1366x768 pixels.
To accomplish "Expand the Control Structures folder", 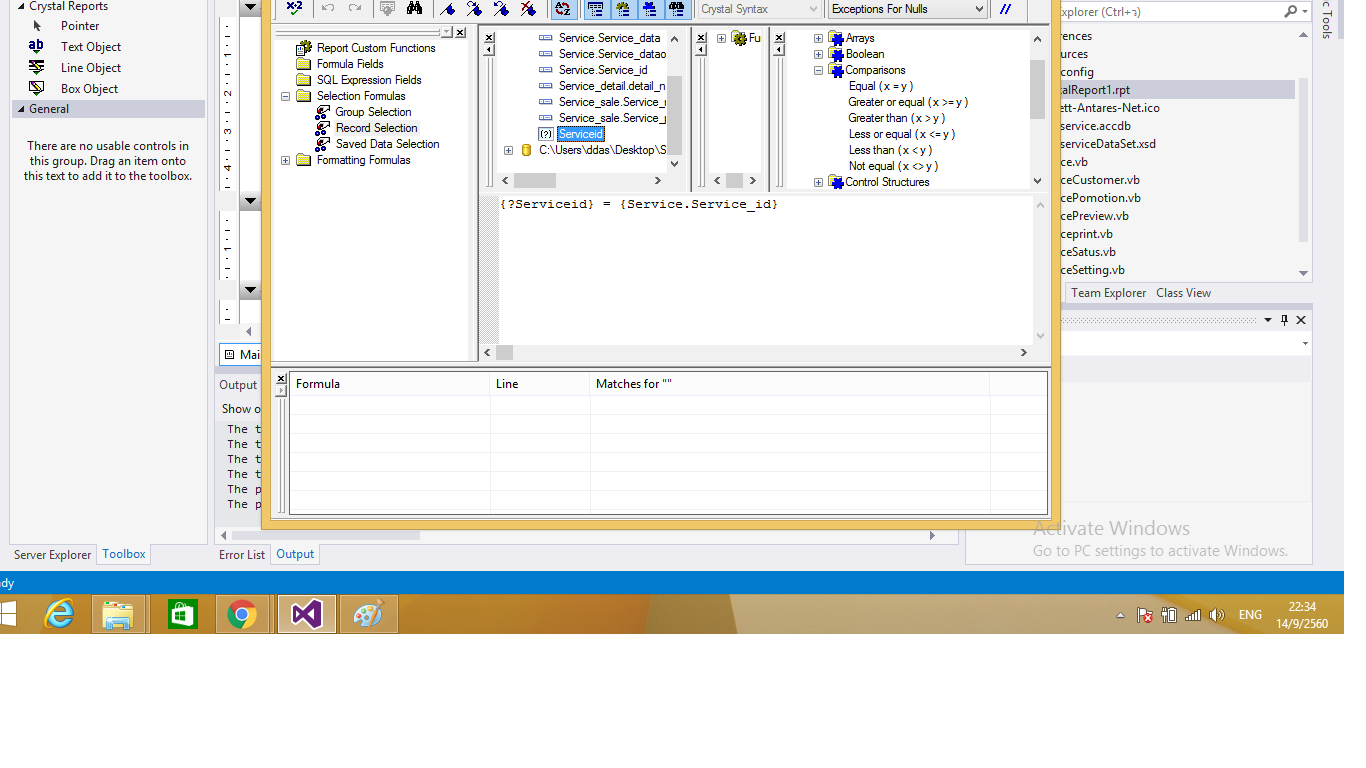I will pyautogui.click(x=818, y=182).
